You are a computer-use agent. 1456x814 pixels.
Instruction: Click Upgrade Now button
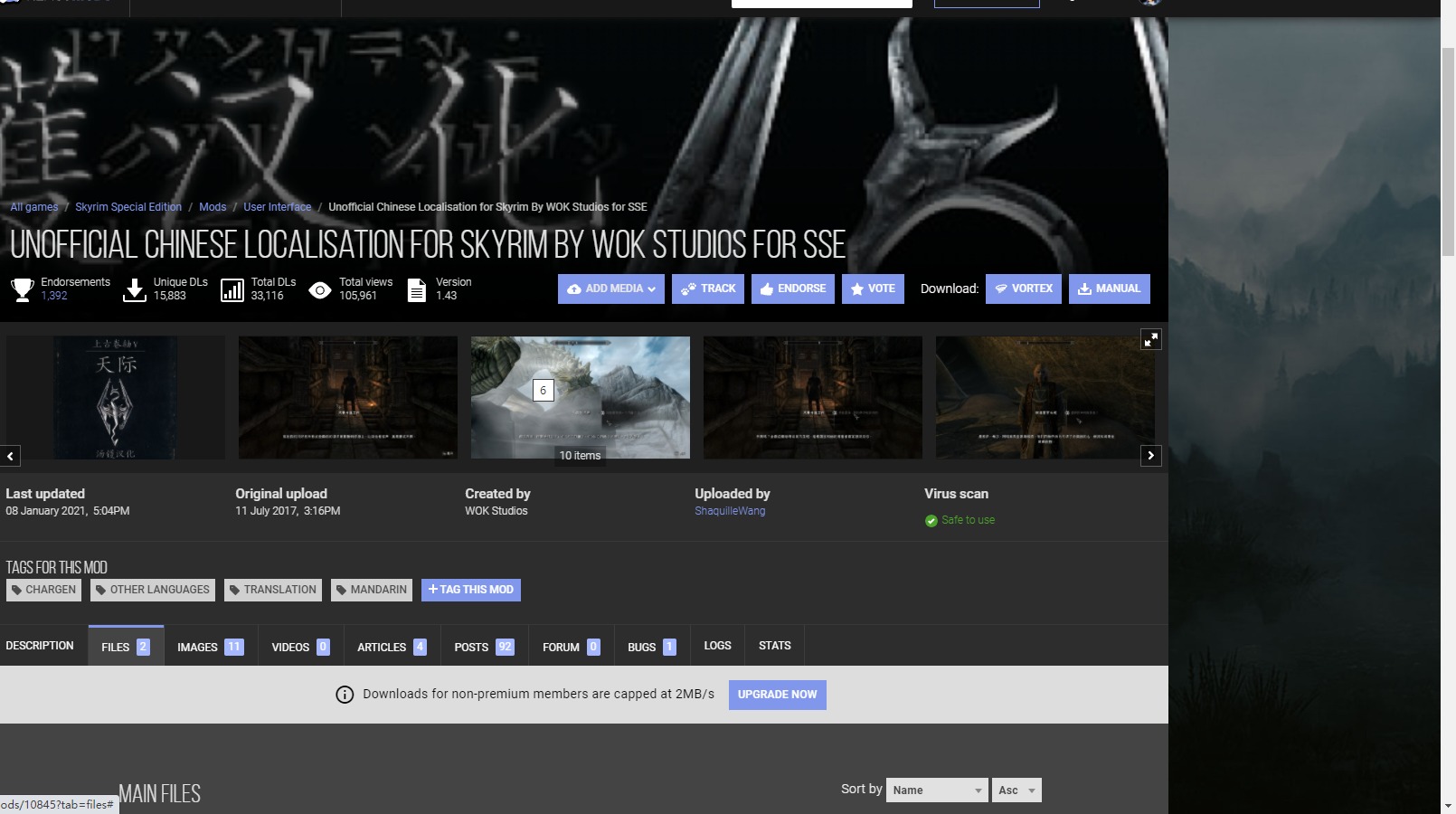pos(778,695)
